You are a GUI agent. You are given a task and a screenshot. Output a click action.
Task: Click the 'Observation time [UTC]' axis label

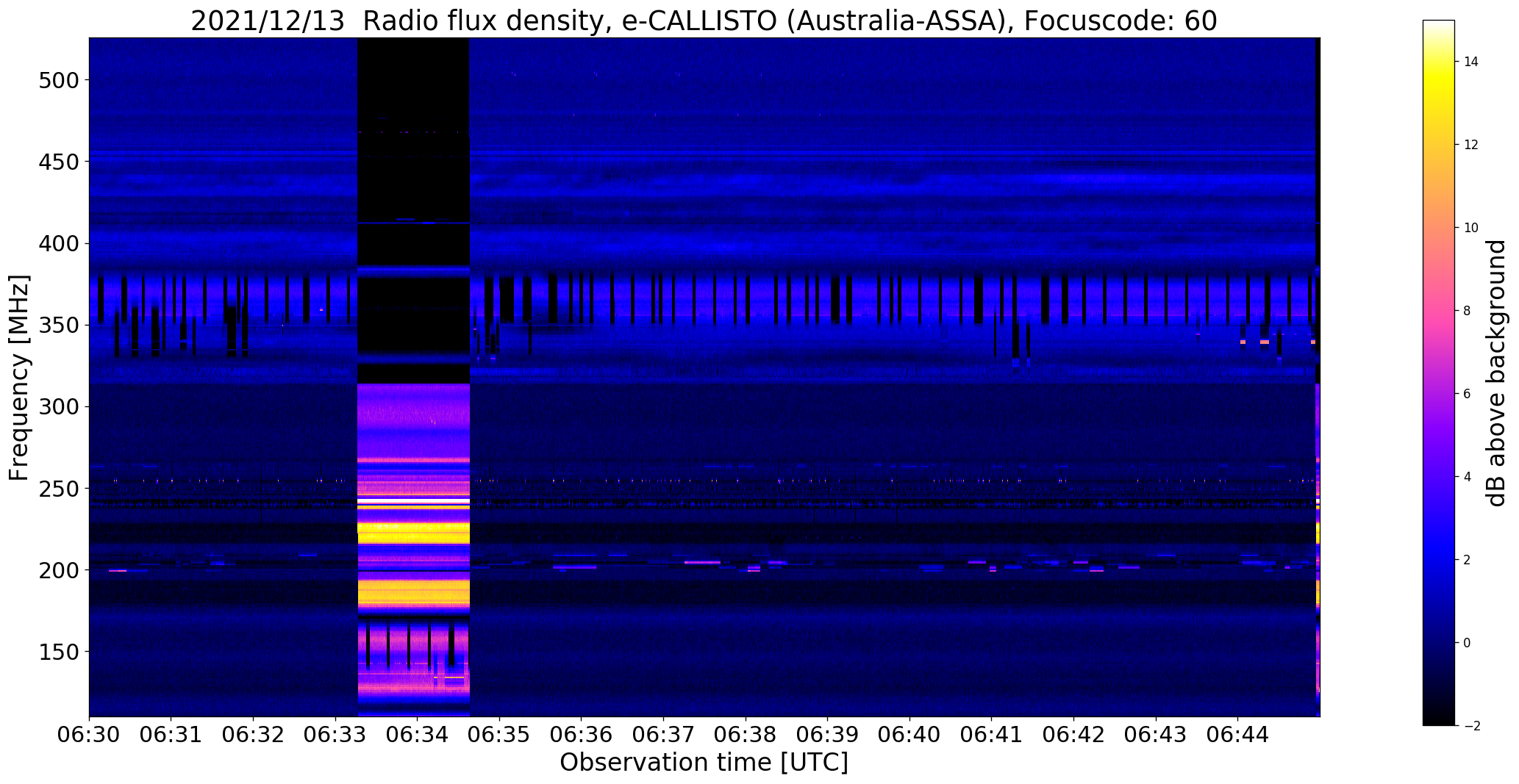pyautogui.click(x=704, y=763)
